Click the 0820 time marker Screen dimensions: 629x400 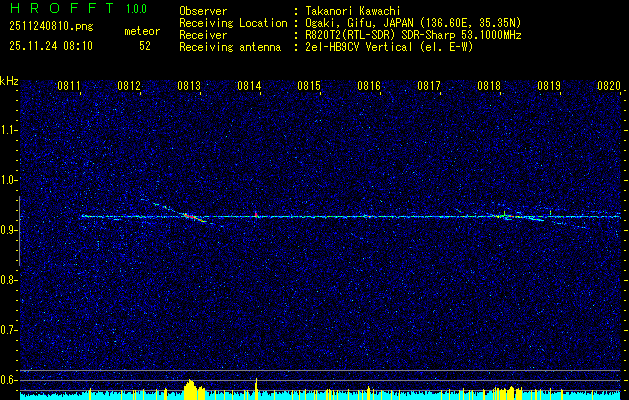tap(609, 85)
